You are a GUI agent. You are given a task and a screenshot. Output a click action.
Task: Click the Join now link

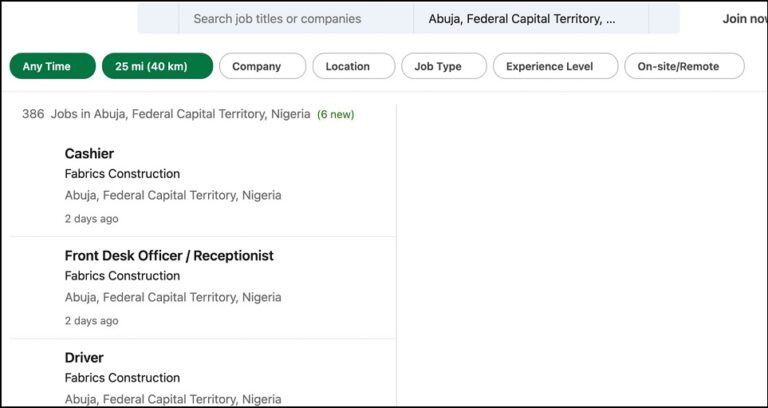pyautogui.click(x=744, y=18)
